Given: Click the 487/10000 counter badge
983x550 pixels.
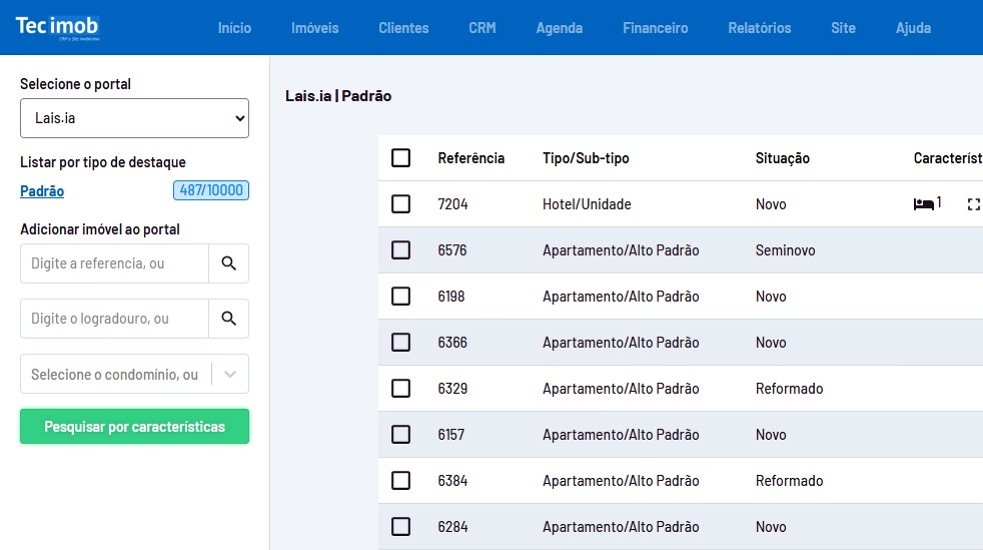Looking at the screenshot, I should click(x=211, y=191).
